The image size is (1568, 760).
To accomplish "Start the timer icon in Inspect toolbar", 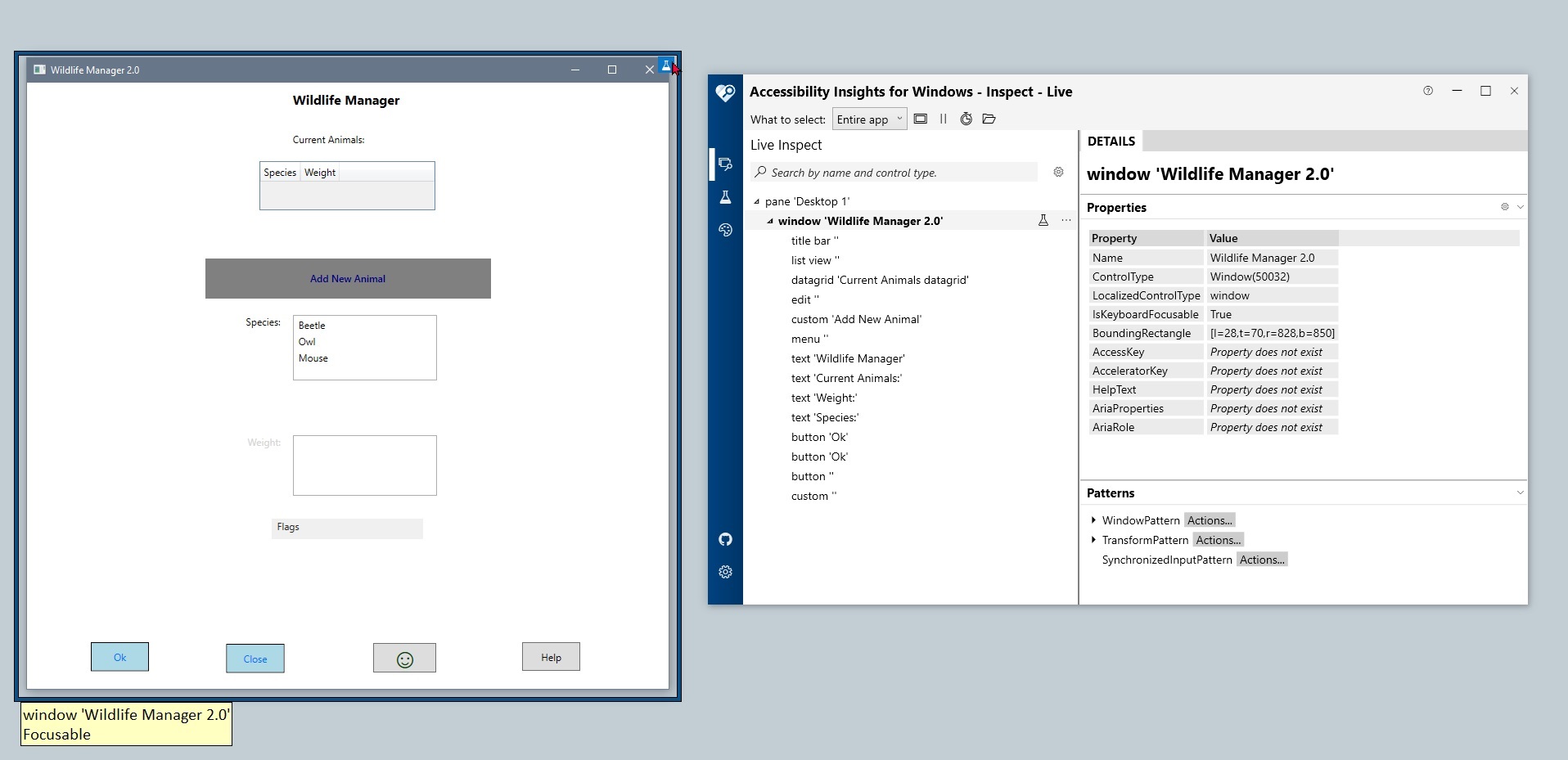I will (x=966, y=119).
